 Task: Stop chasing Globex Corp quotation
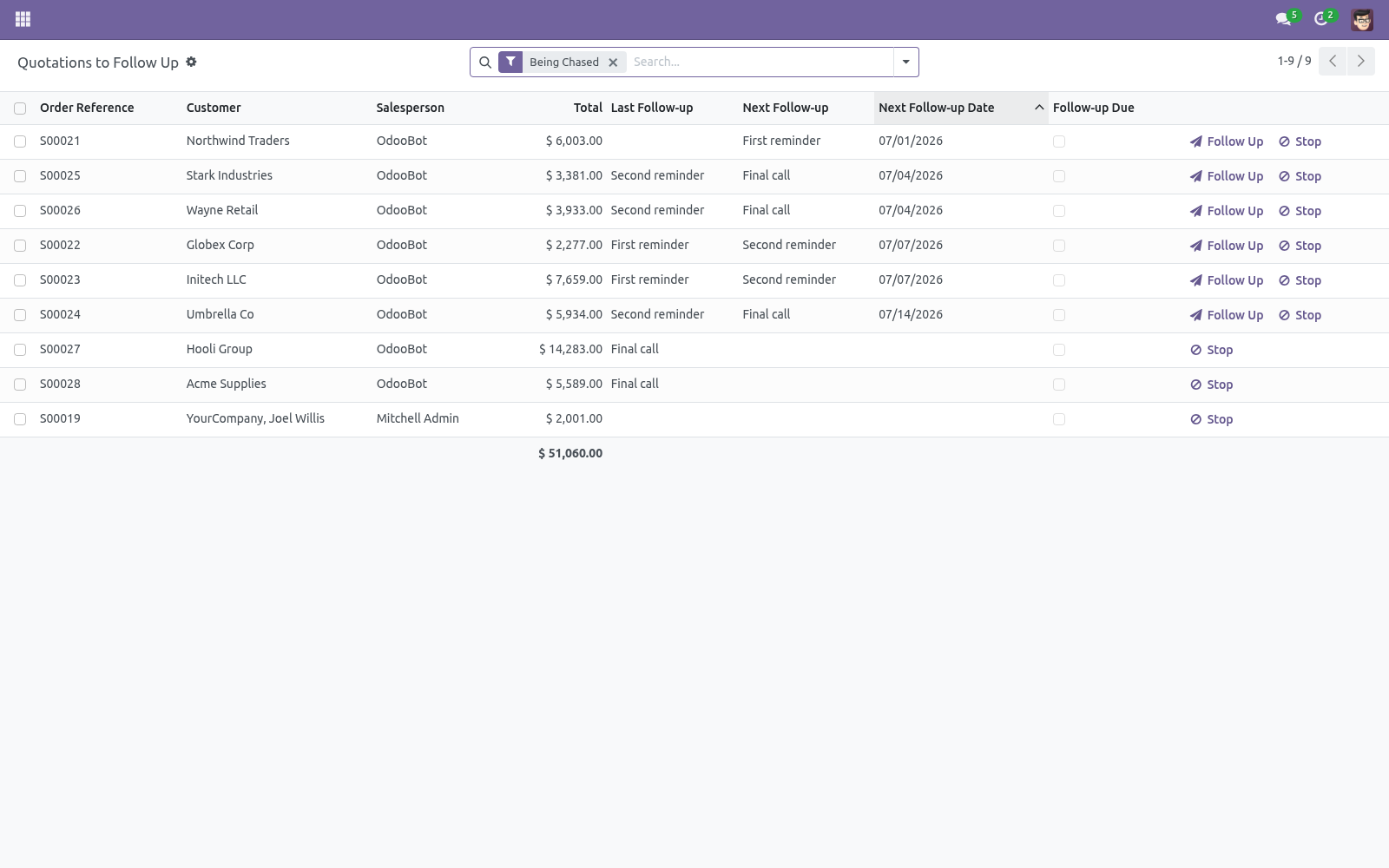click(1300, 246)
